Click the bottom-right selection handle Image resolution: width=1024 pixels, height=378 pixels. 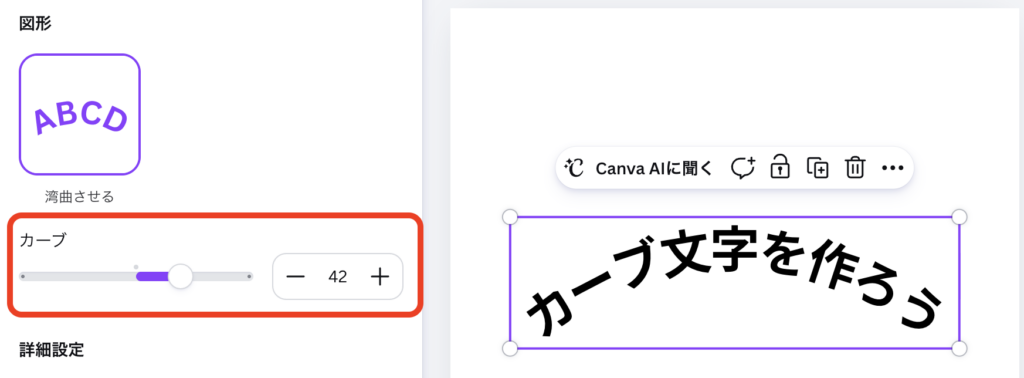coord(959,348)
